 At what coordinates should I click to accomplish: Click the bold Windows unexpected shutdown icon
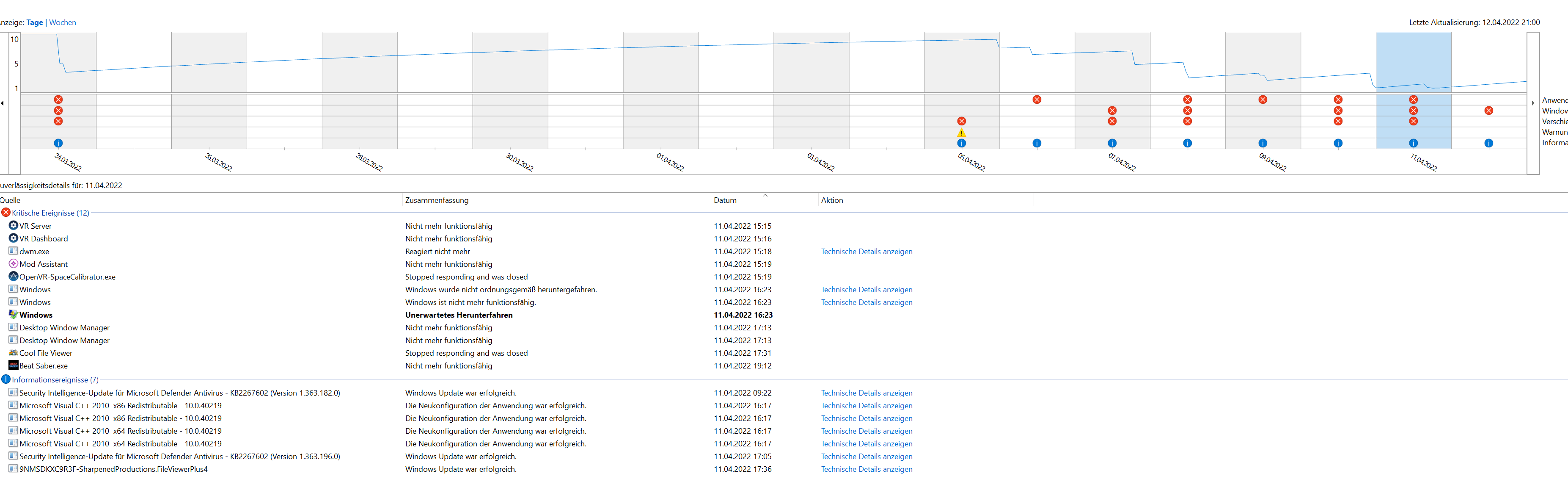pyautogui.click(x=13, y=315)
